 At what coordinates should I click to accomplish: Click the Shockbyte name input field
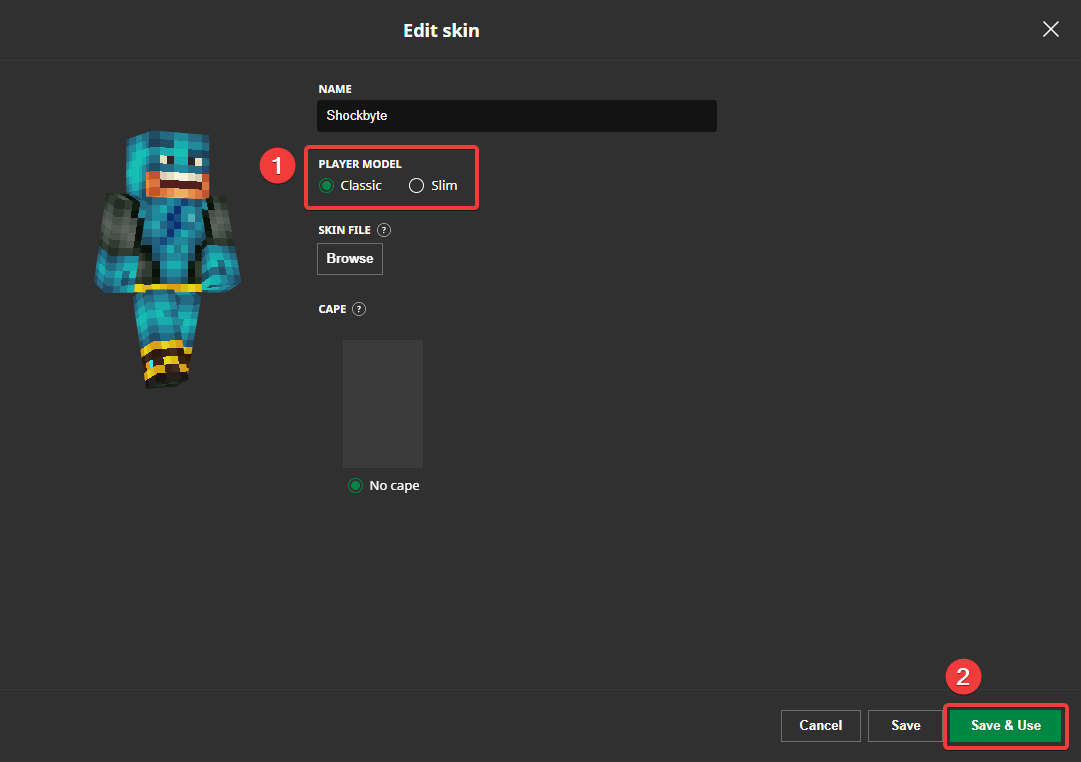516,115
